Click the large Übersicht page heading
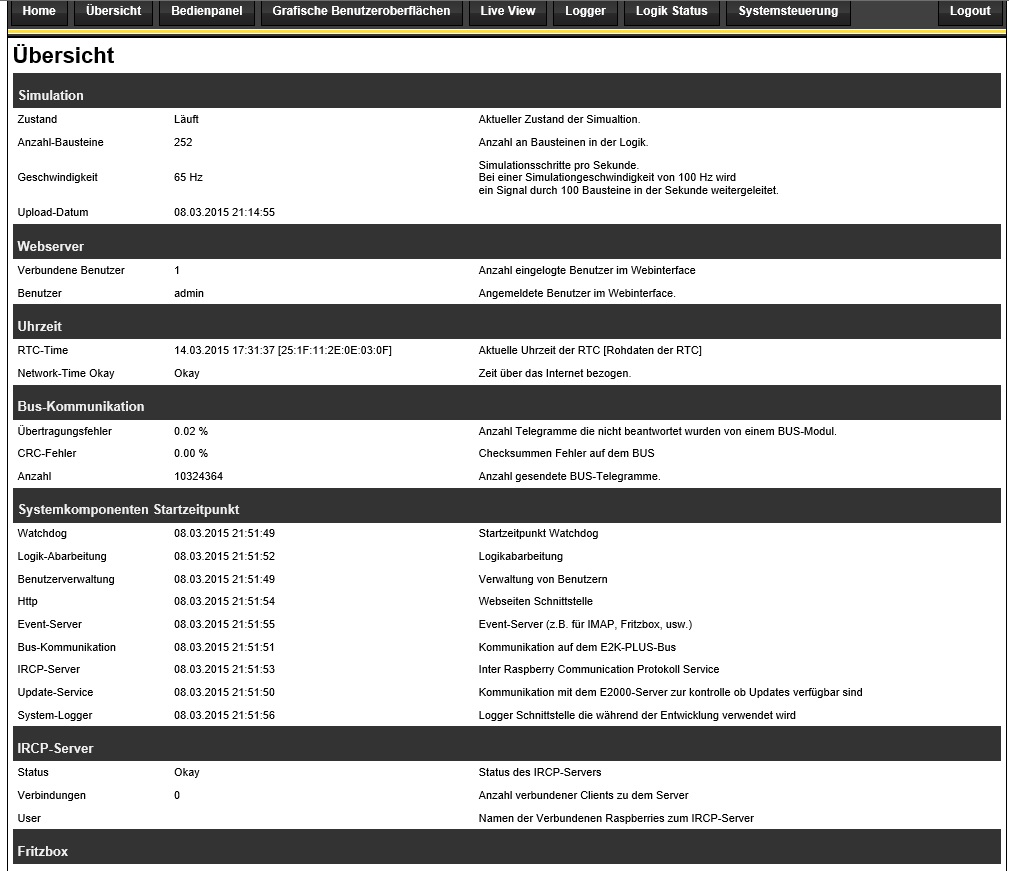Screen dimensions: 1009x871 64,56
